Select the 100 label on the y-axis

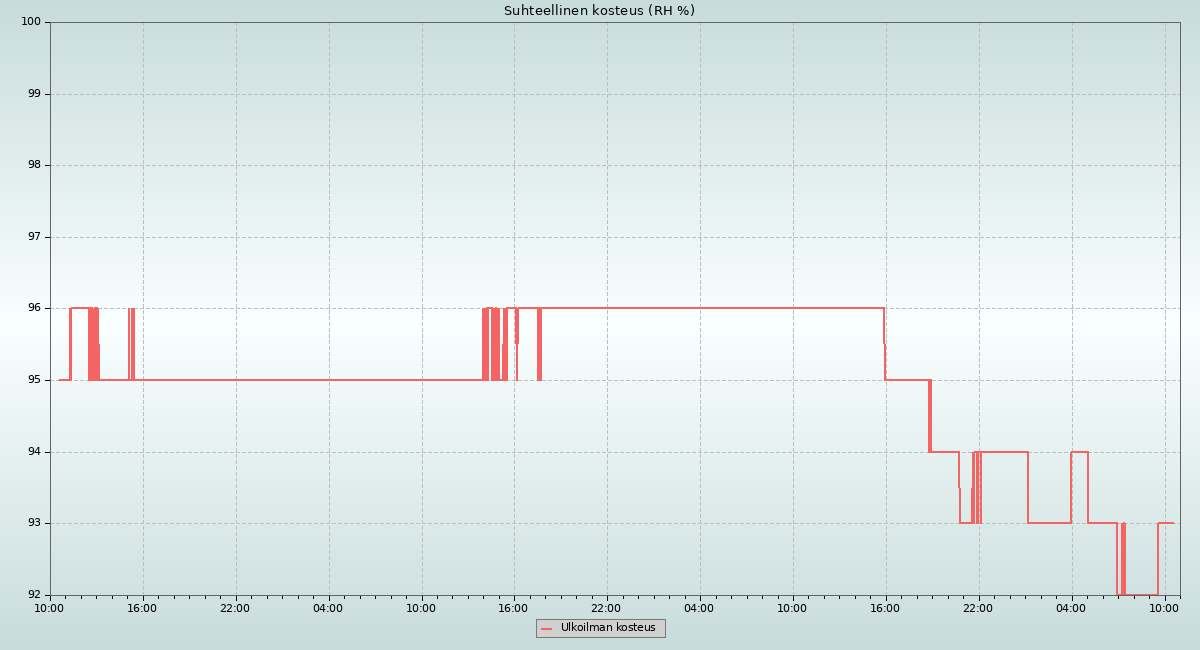pos(31,22)
